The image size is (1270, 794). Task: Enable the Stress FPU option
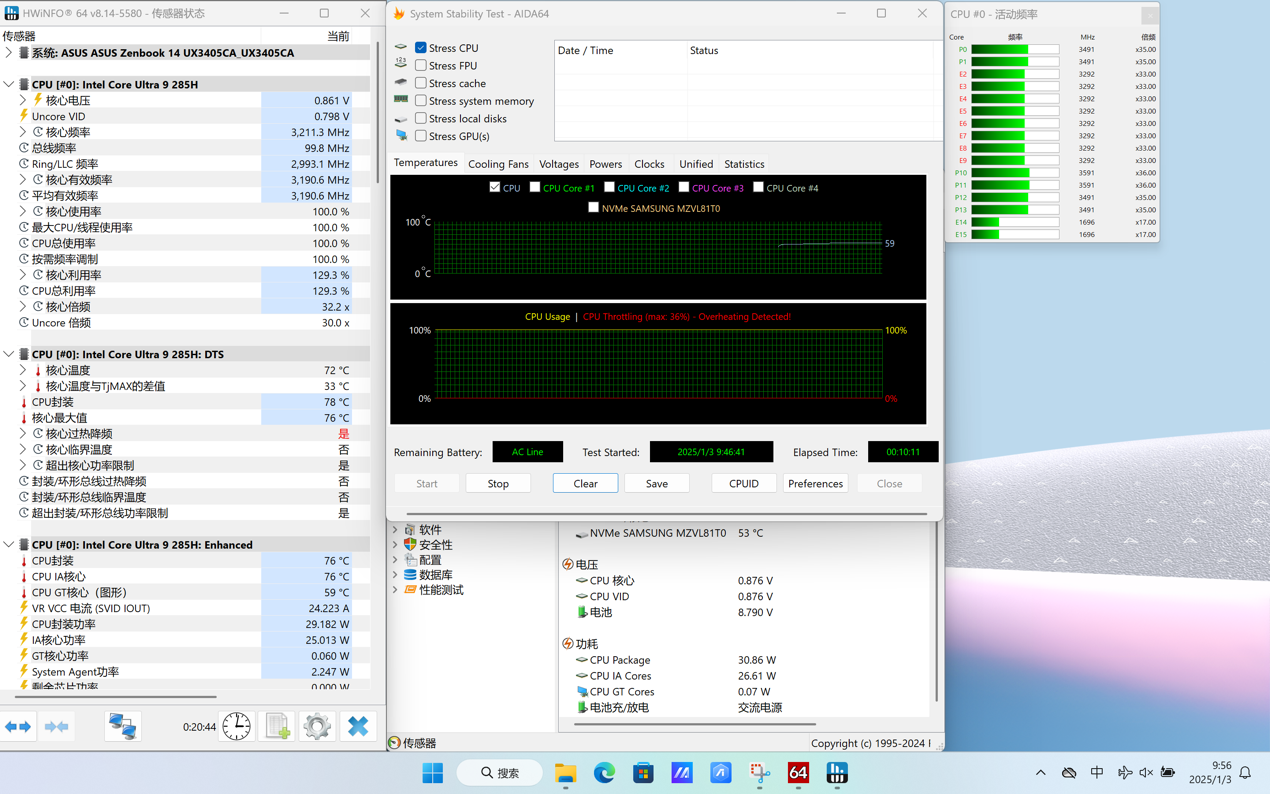(x=421, y=66)
